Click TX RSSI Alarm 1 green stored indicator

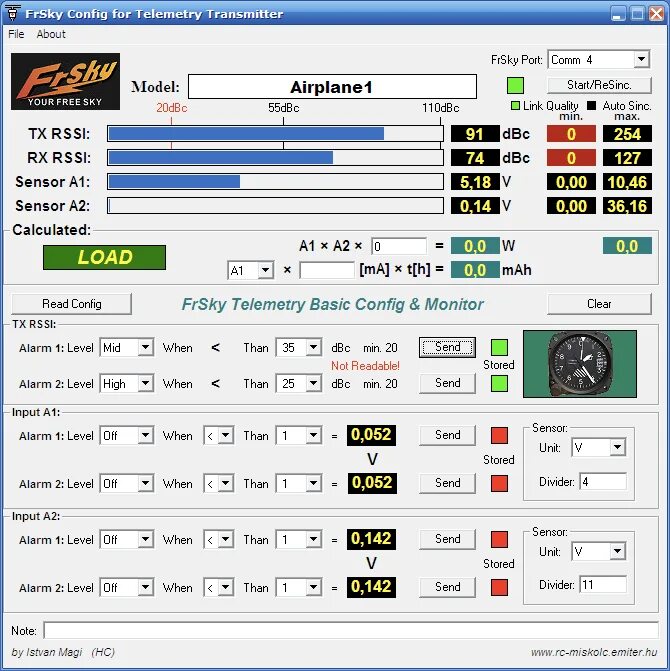click(x=499, y=347)
